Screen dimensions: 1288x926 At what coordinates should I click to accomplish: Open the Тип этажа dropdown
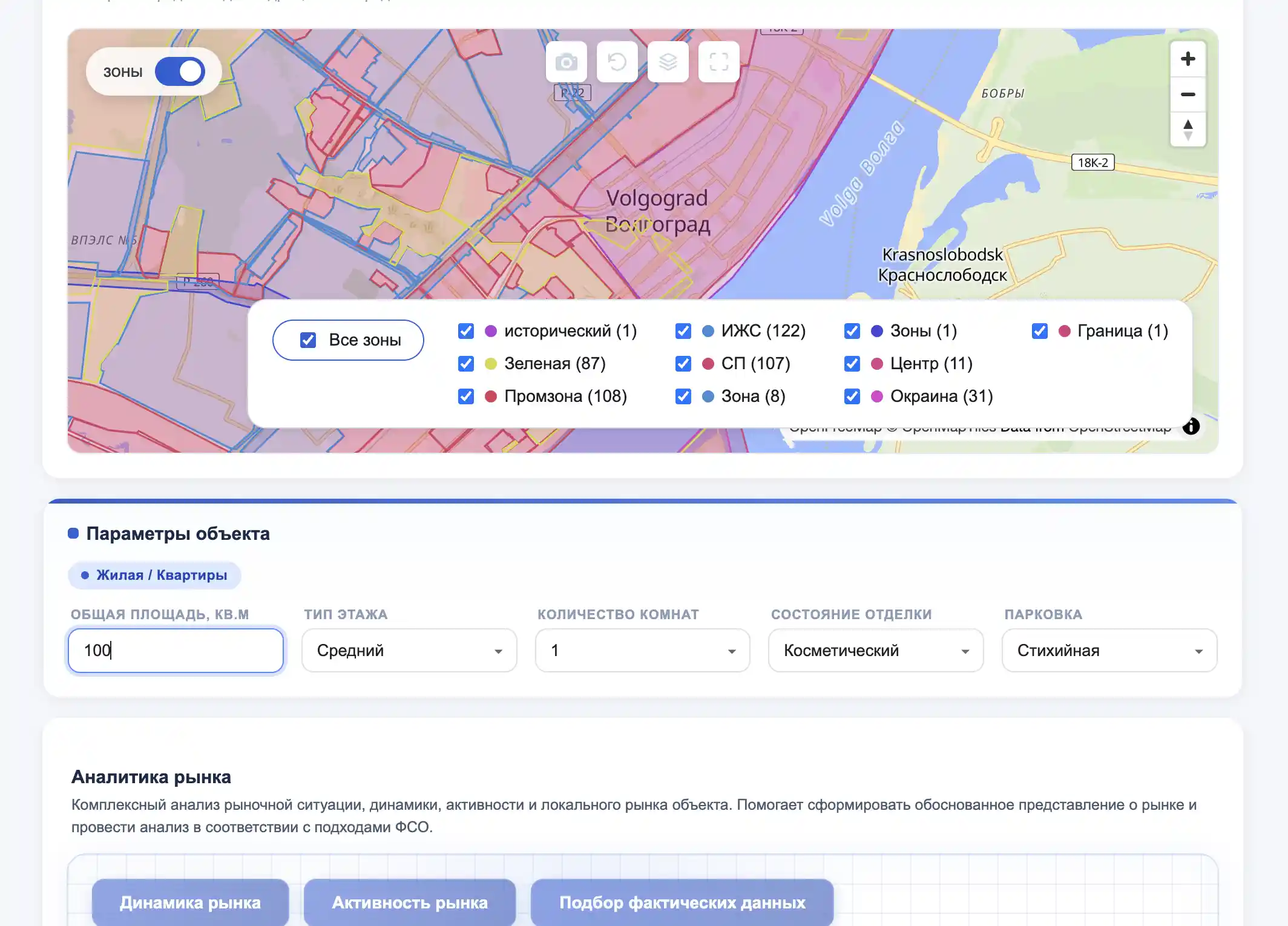coord(409,651)
